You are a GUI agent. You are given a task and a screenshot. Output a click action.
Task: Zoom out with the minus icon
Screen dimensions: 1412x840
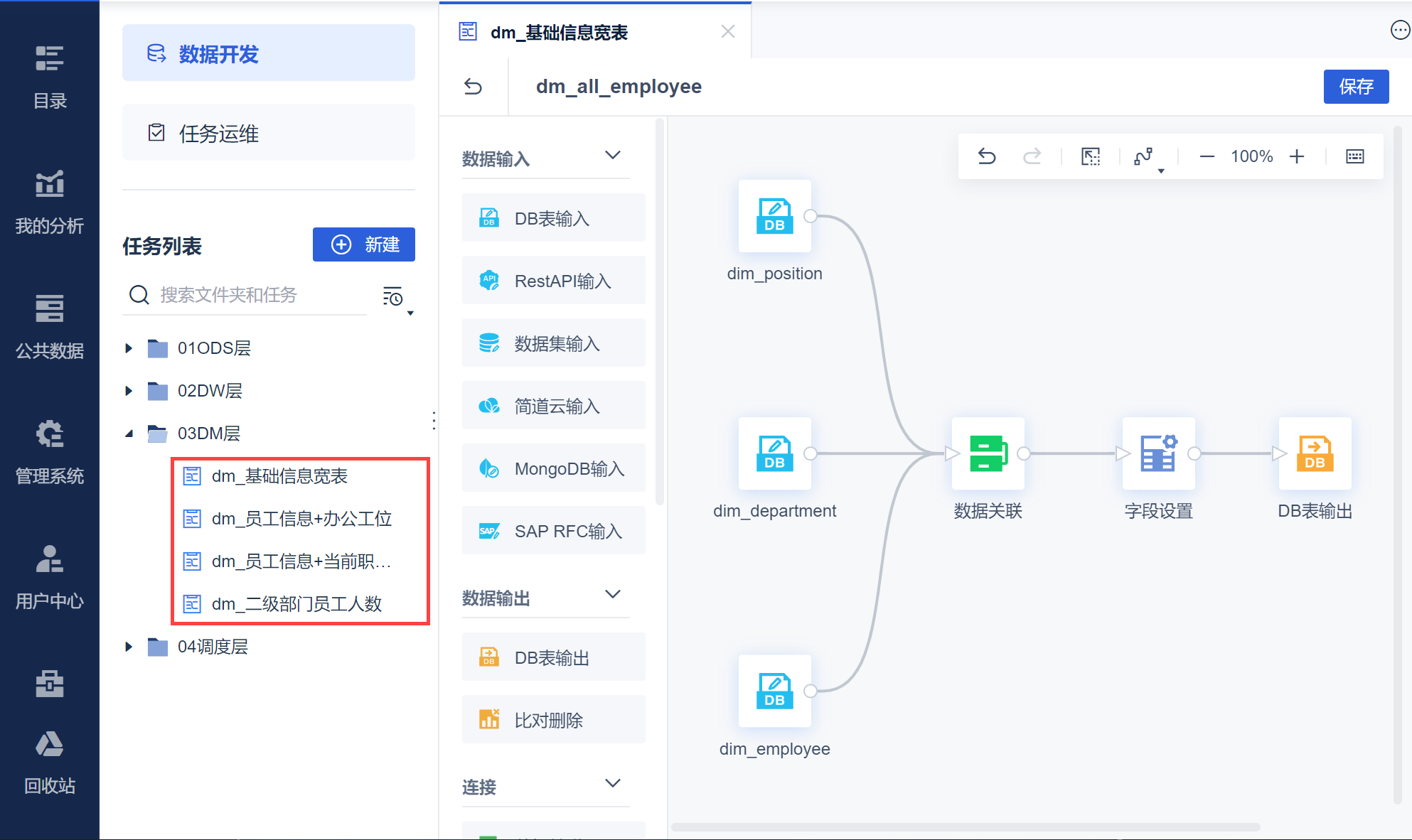pos(1207,156)
